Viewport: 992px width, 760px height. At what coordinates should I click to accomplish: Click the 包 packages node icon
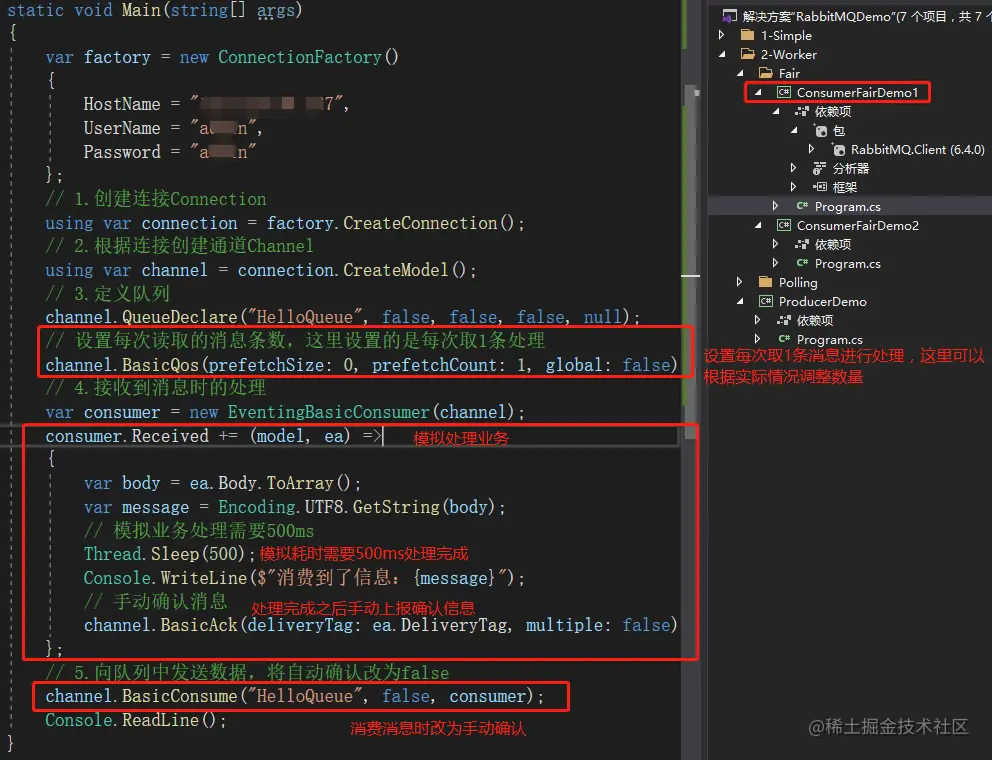click(820, 131)
